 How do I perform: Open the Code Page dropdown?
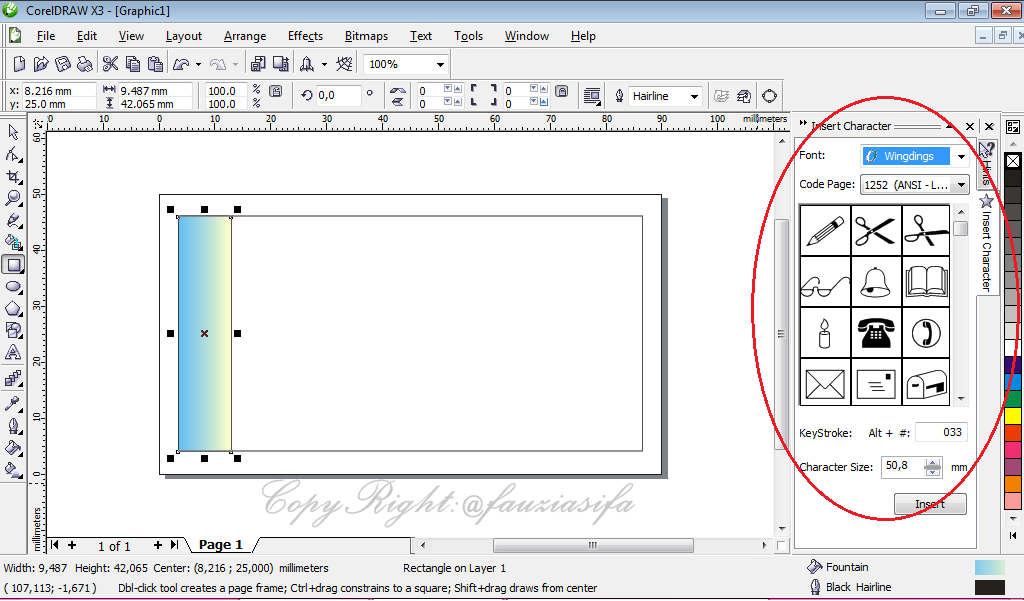point(961,185)
